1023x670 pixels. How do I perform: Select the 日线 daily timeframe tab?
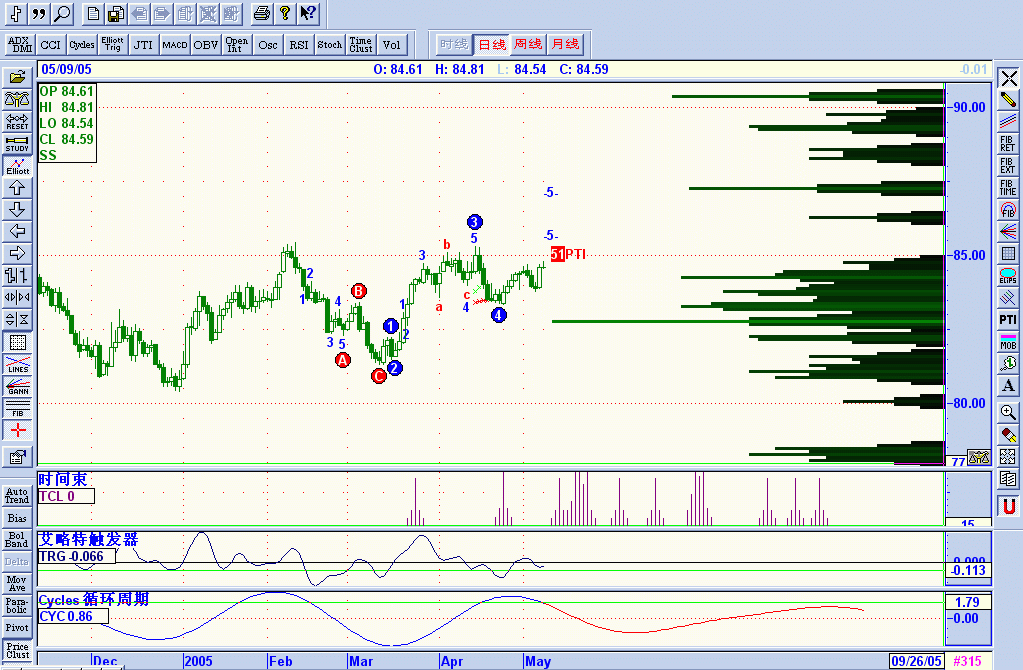491,44
